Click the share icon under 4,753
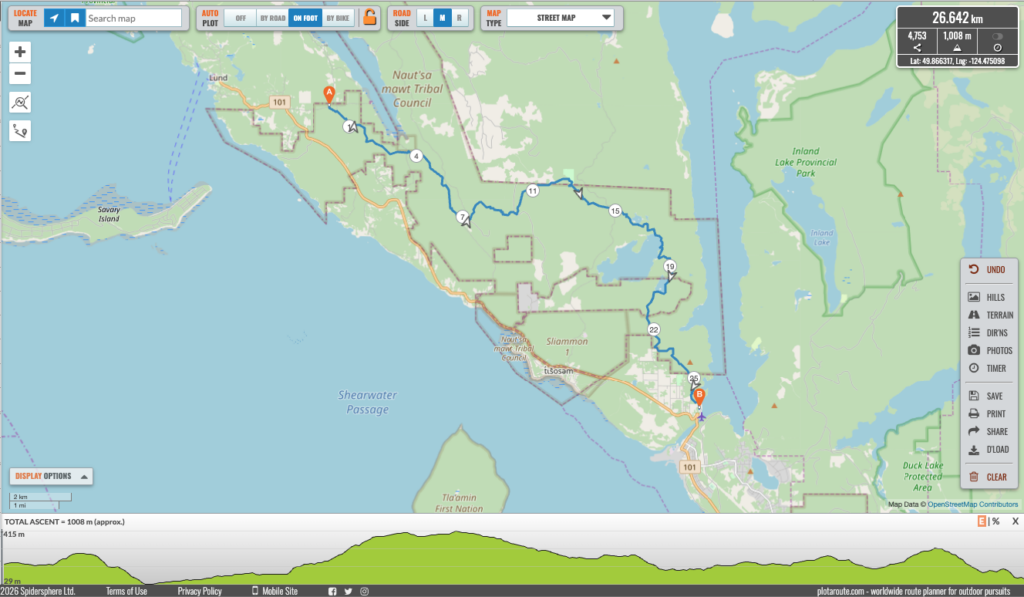1024x597 pixels. (x=917, y=48)
